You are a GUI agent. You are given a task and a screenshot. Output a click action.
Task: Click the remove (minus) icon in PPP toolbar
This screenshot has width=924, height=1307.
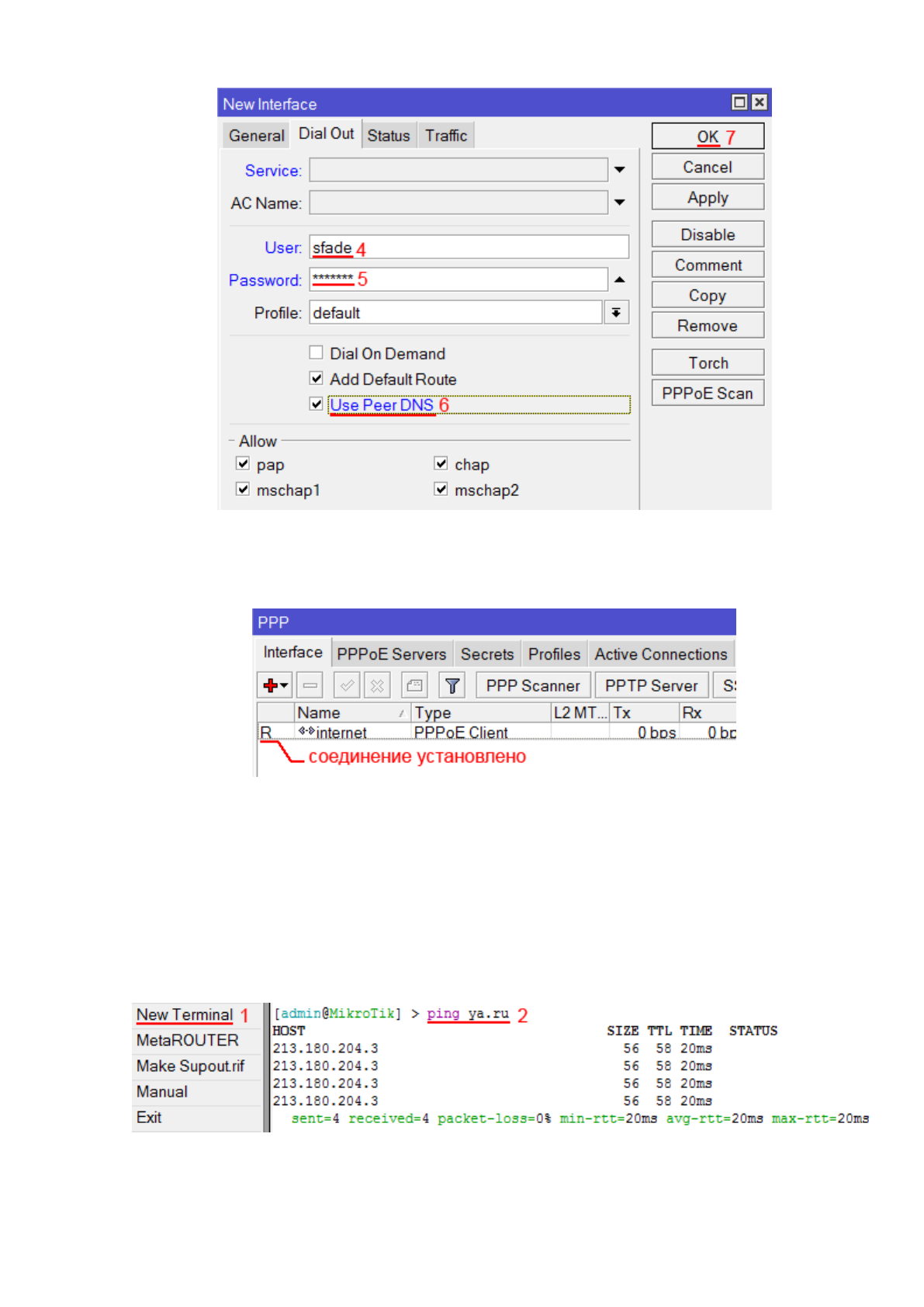(310, 685)
